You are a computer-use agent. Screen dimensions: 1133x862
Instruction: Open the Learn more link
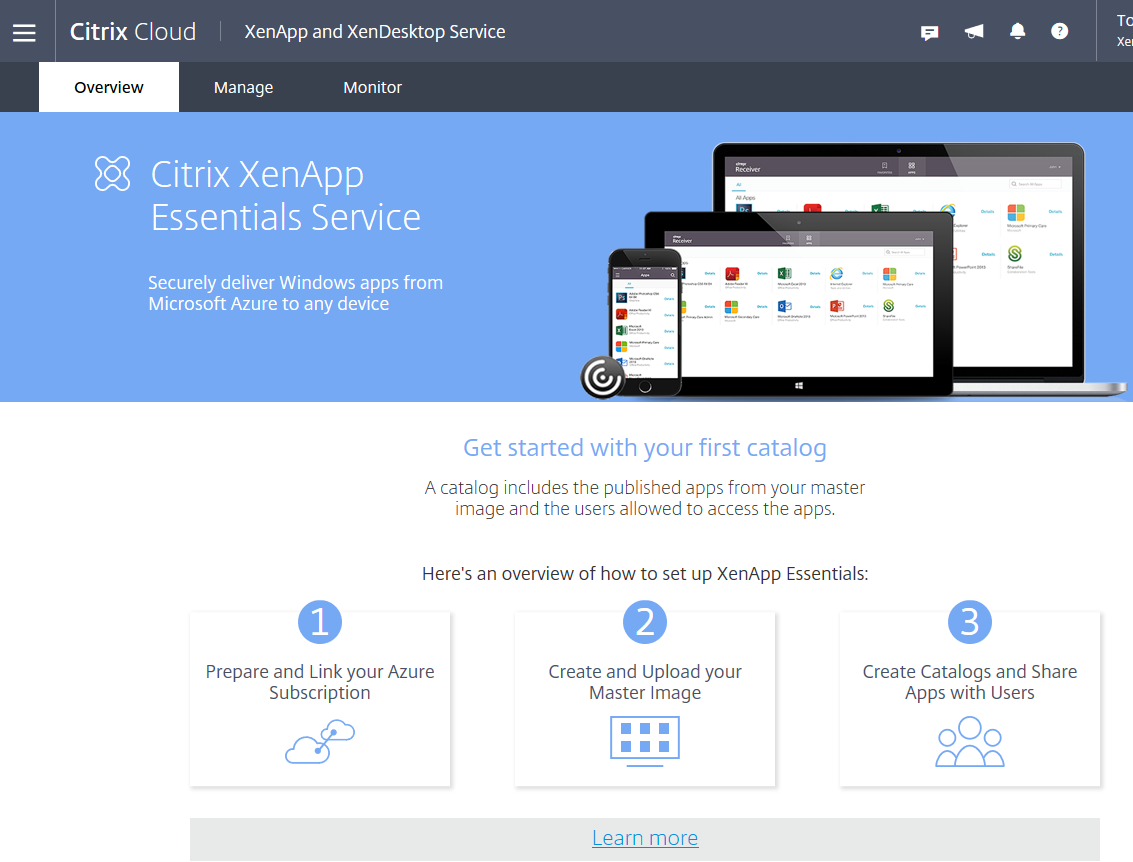pyautogui.click(x=644, y=838)
